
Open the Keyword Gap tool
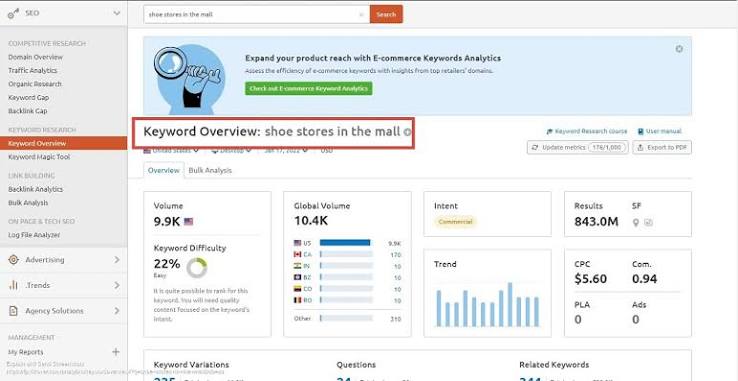coord(28,97)
